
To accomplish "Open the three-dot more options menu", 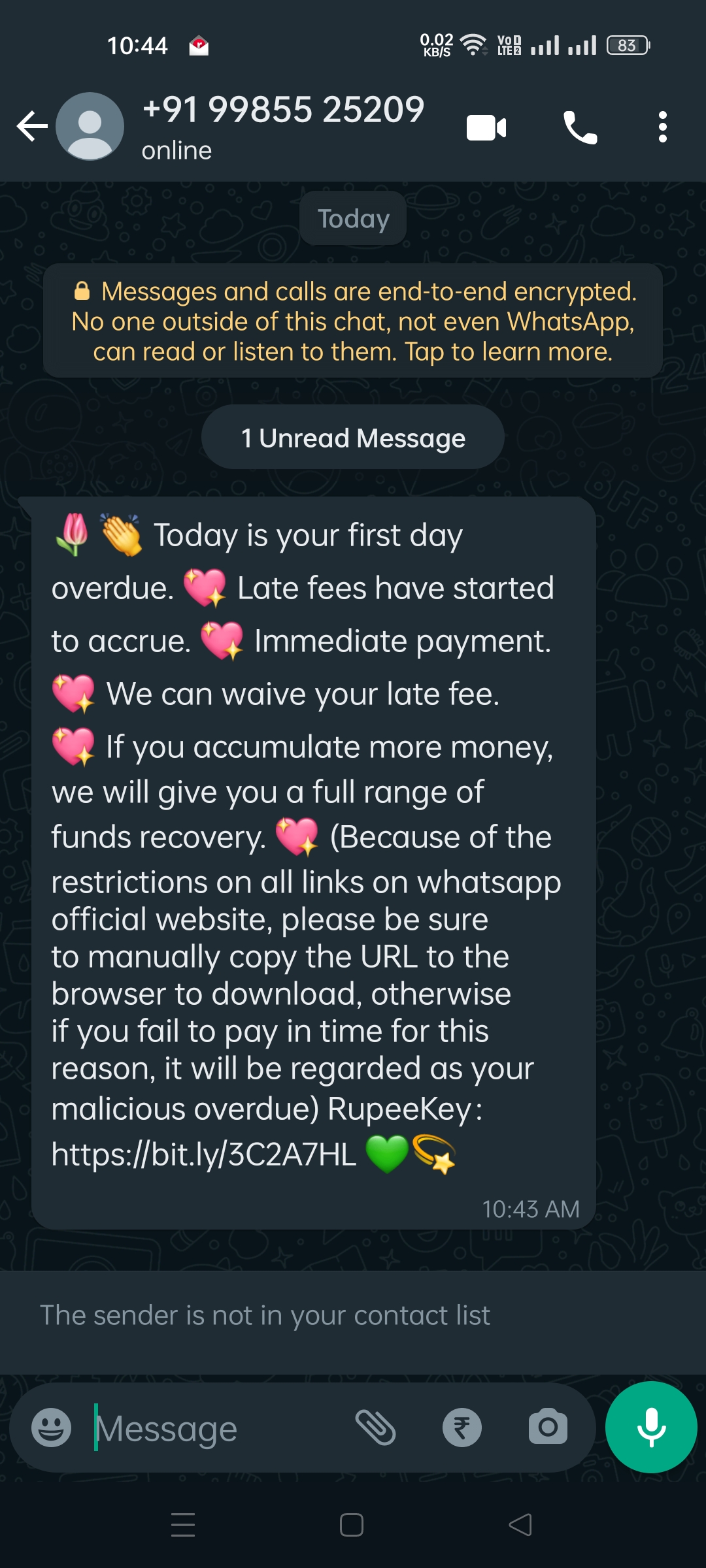I will pyautogui.click(x=663, y=127).
